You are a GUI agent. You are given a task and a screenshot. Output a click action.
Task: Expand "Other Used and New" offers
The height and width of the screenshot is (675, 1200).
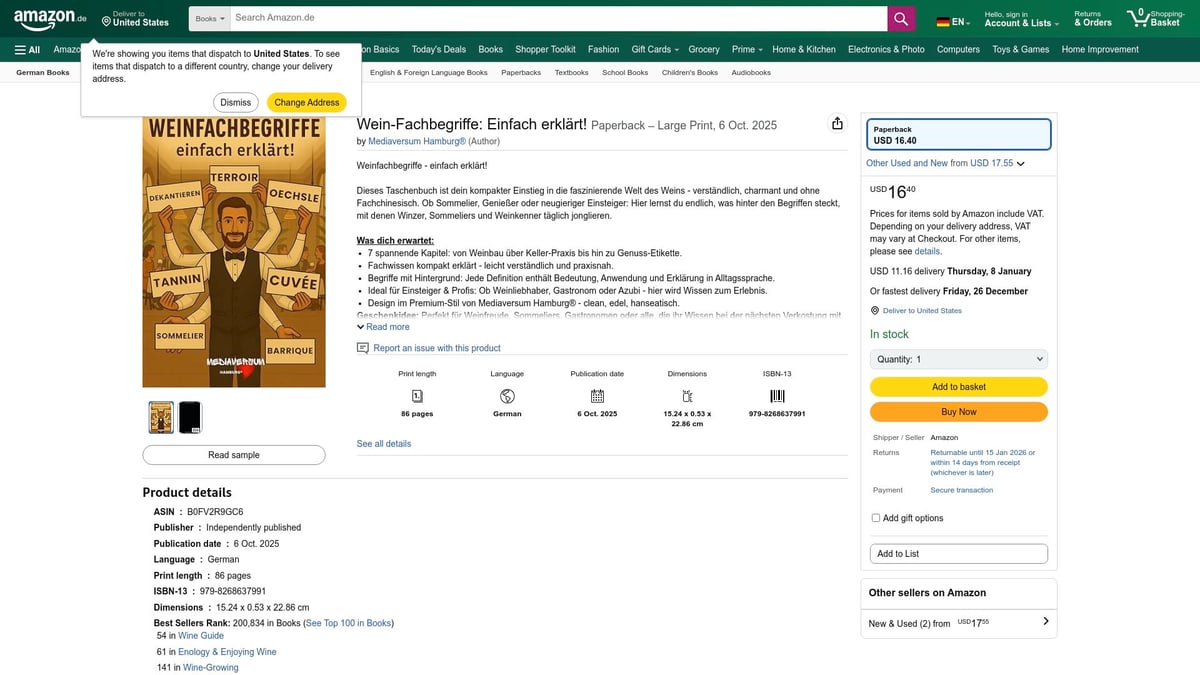pyautogui.click(x=944, y=162)
